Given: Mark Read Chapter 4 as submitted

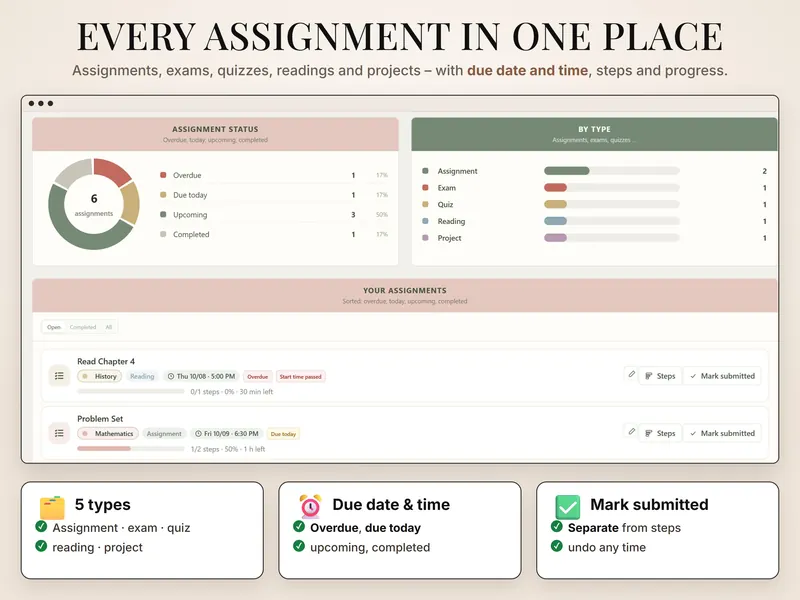Looking at the screenshot, I should tap(722, 376).
